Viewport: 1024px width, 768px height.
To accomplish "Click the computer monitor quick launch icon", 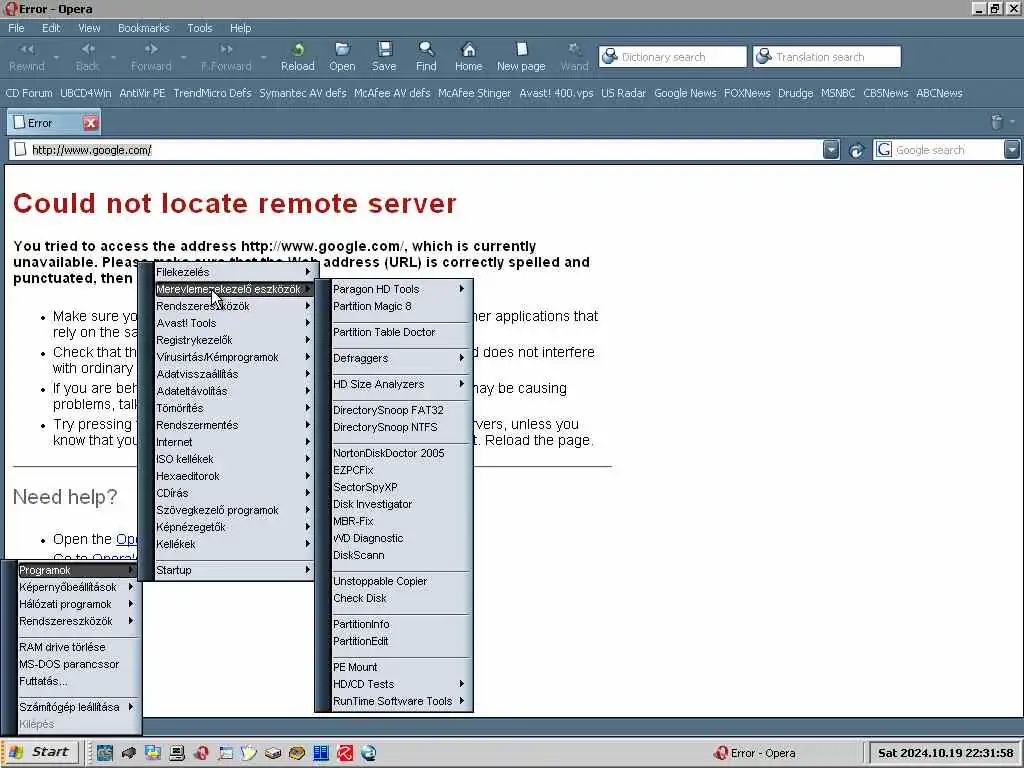I will click(x=177, y=753).
